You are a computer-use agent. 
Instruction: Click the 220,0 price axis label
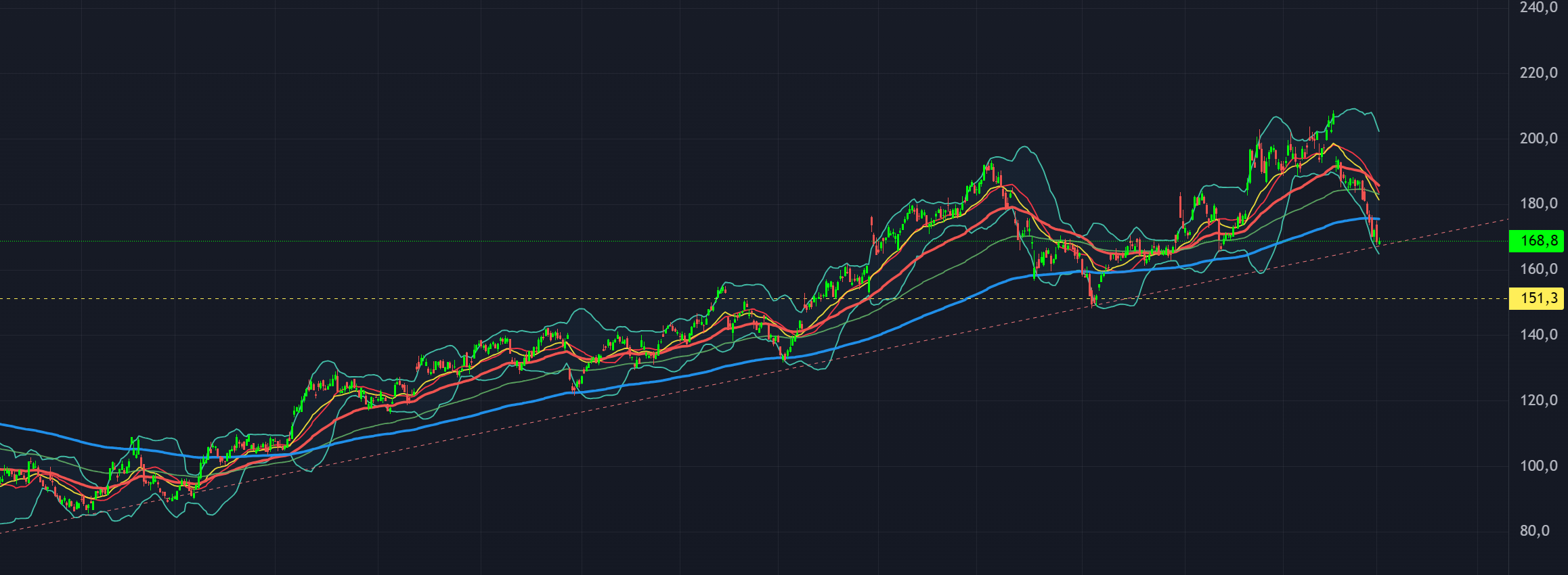coord(1539,73)
